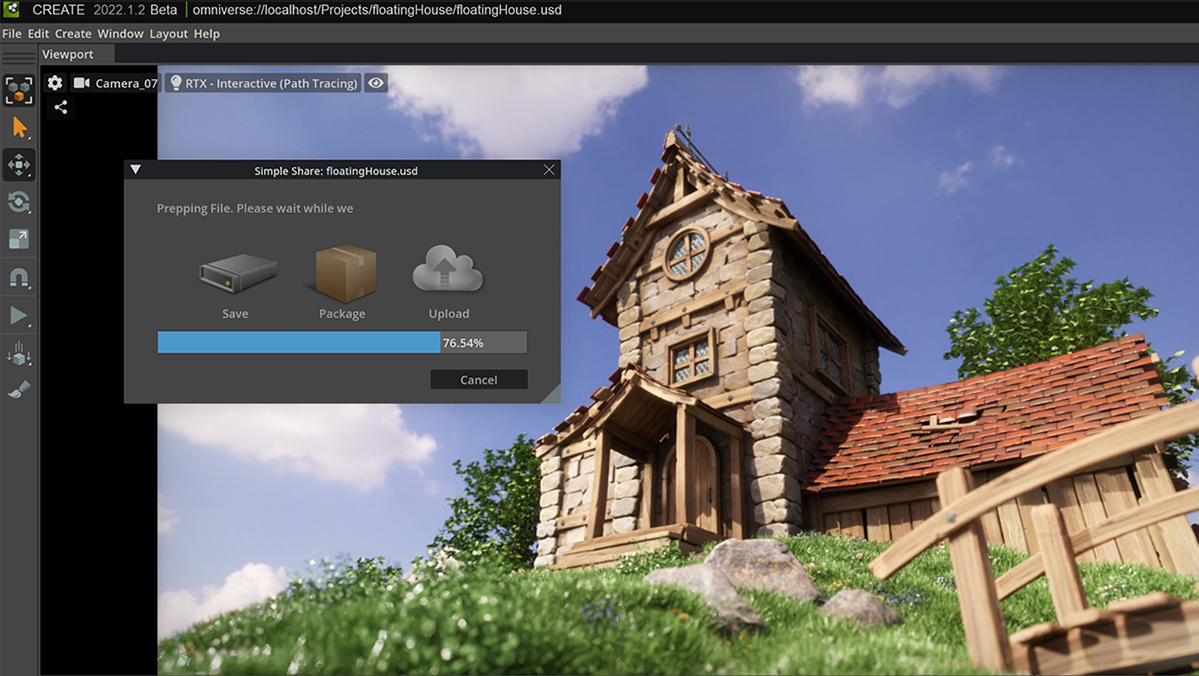Viewport: 1199px width, 676px height.
Task: Click the Share icon in viewport
Action: [61, 107]
